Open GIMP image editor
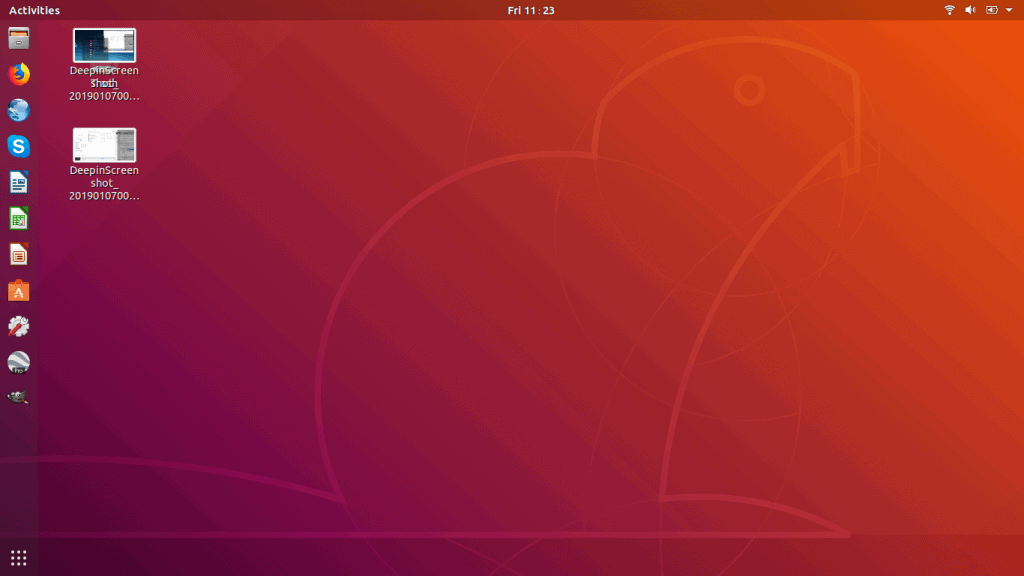This screenshot has width=1024, height=576. [18, 397]
